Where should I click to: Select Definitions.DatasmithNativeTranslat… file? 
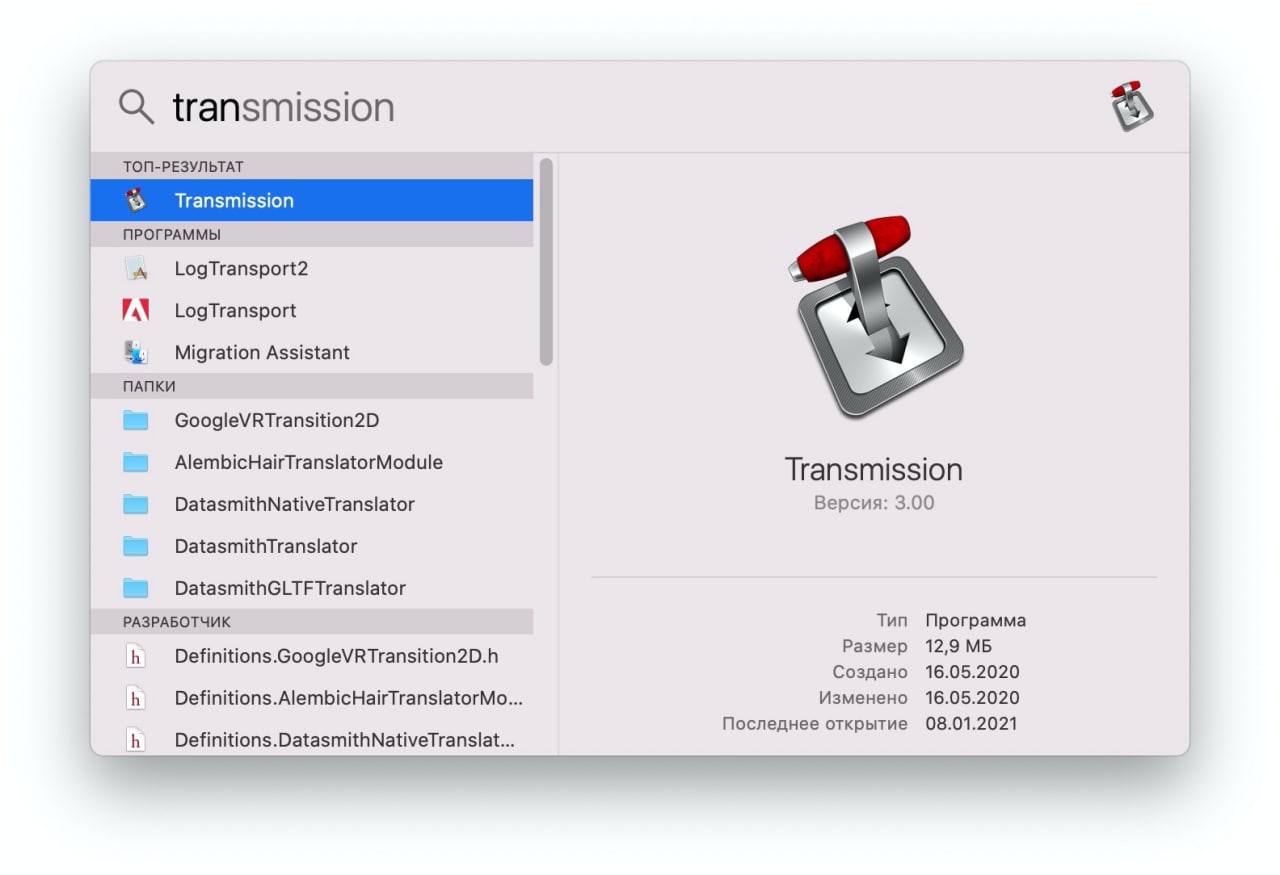coord(312,740)
